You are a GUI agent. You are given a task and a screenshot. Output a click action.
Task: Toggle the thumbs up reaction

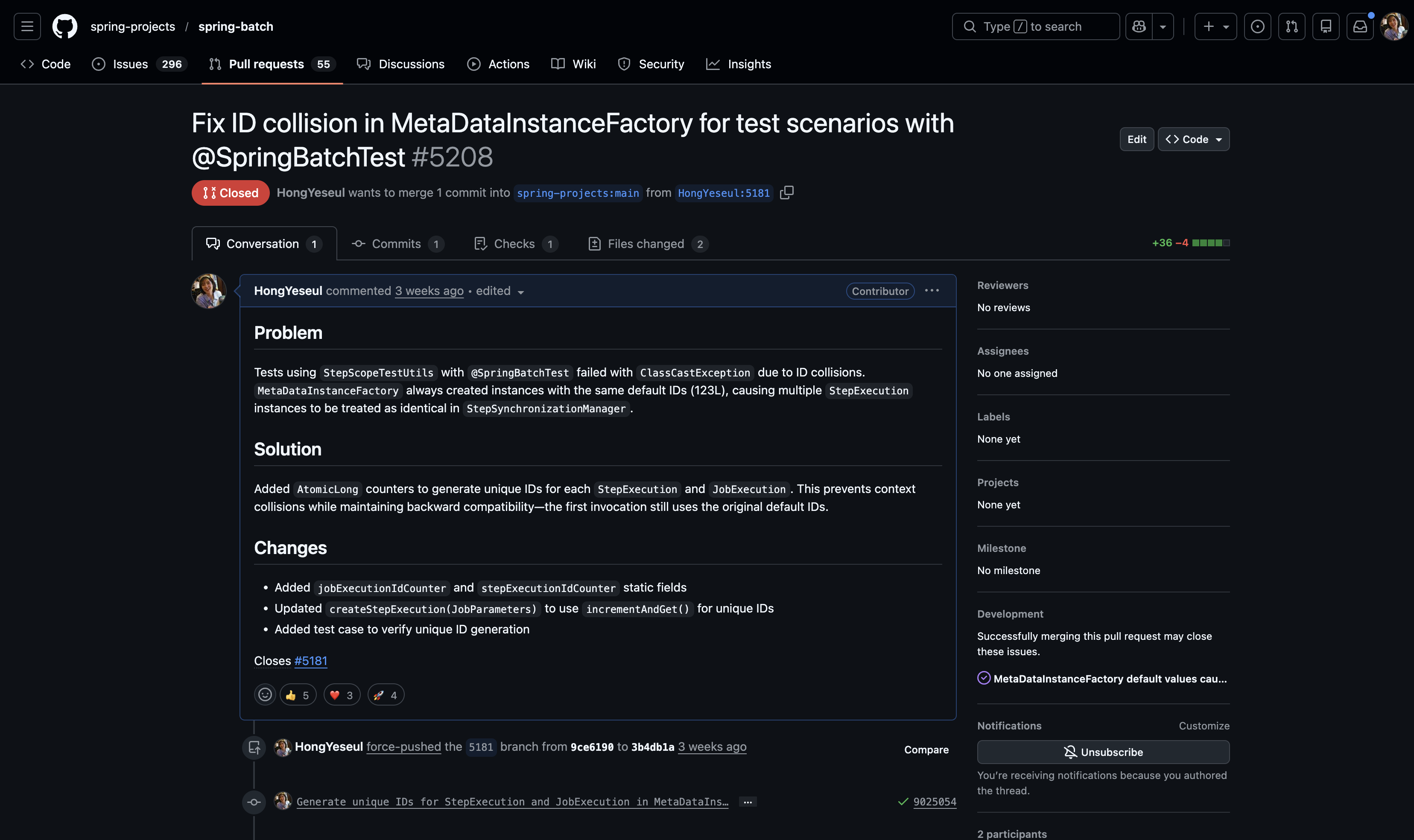[298, 694]
